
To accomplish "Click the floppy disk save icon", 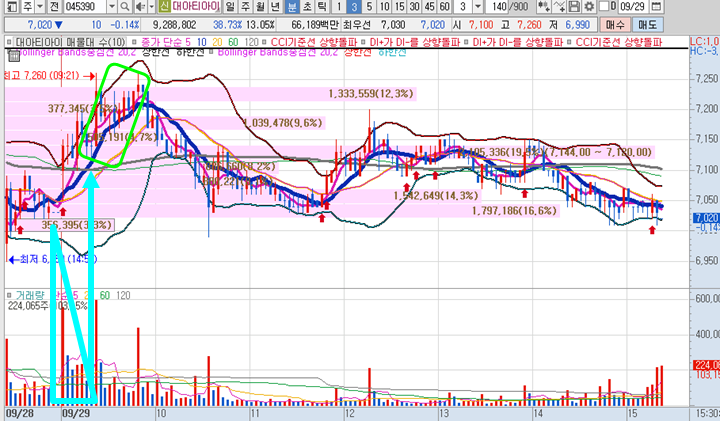I will point(574,6).
